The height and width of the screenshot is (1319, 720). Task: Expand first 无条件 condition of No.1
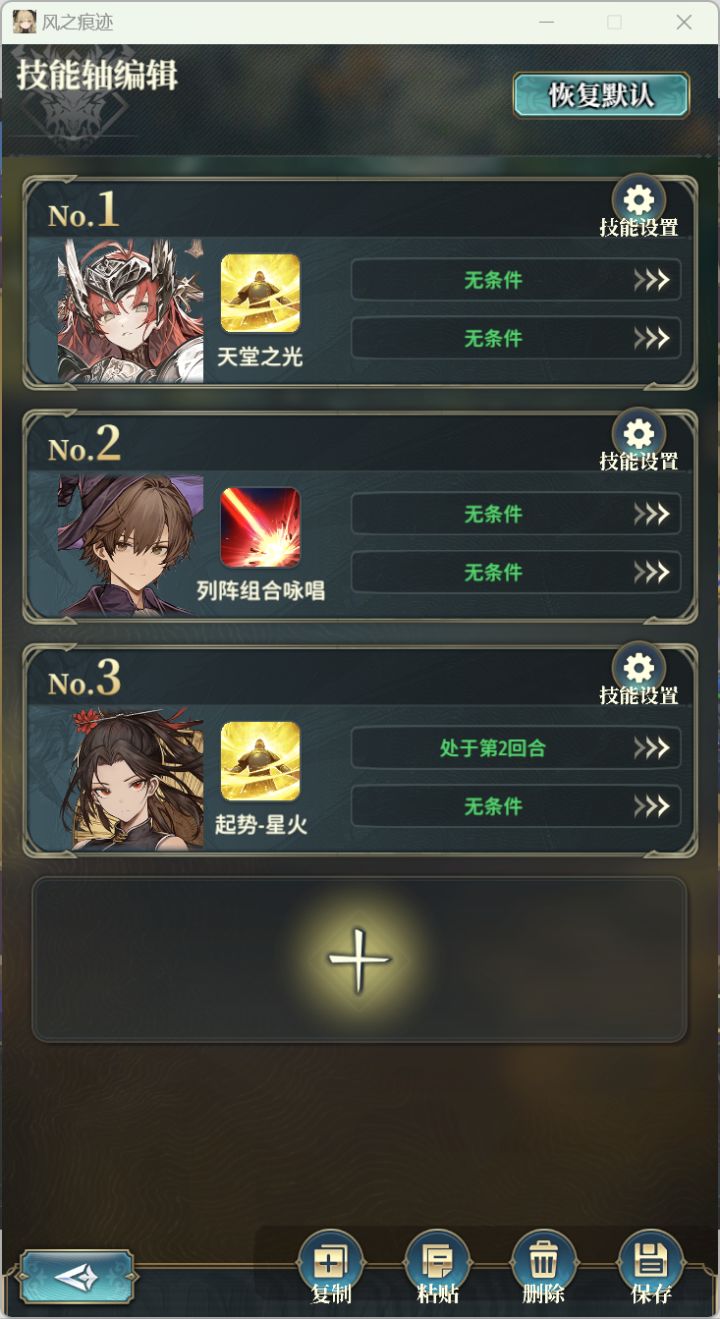(x=516, y=280)
